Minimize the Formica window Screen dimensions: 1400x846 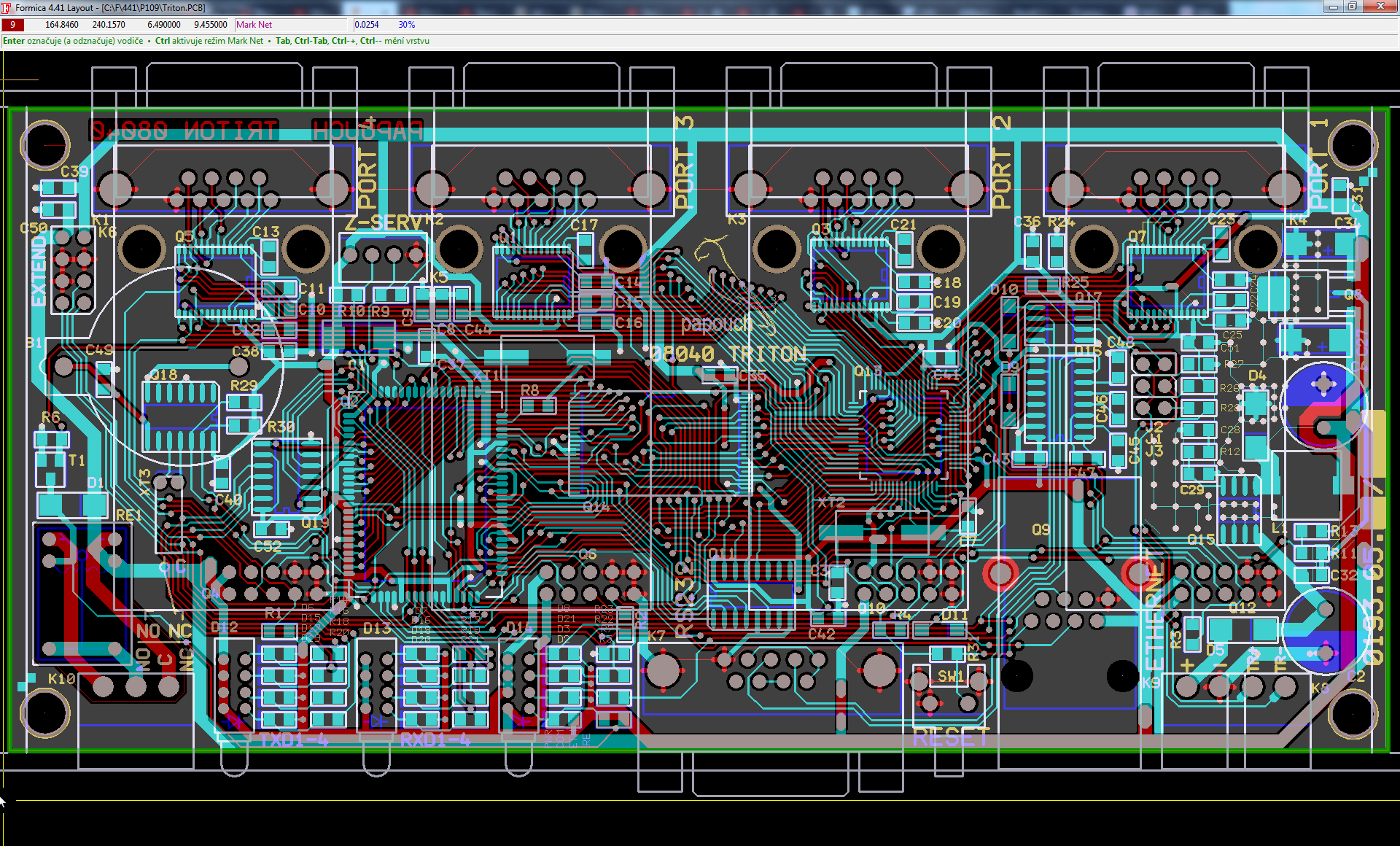pos(1333,7)
